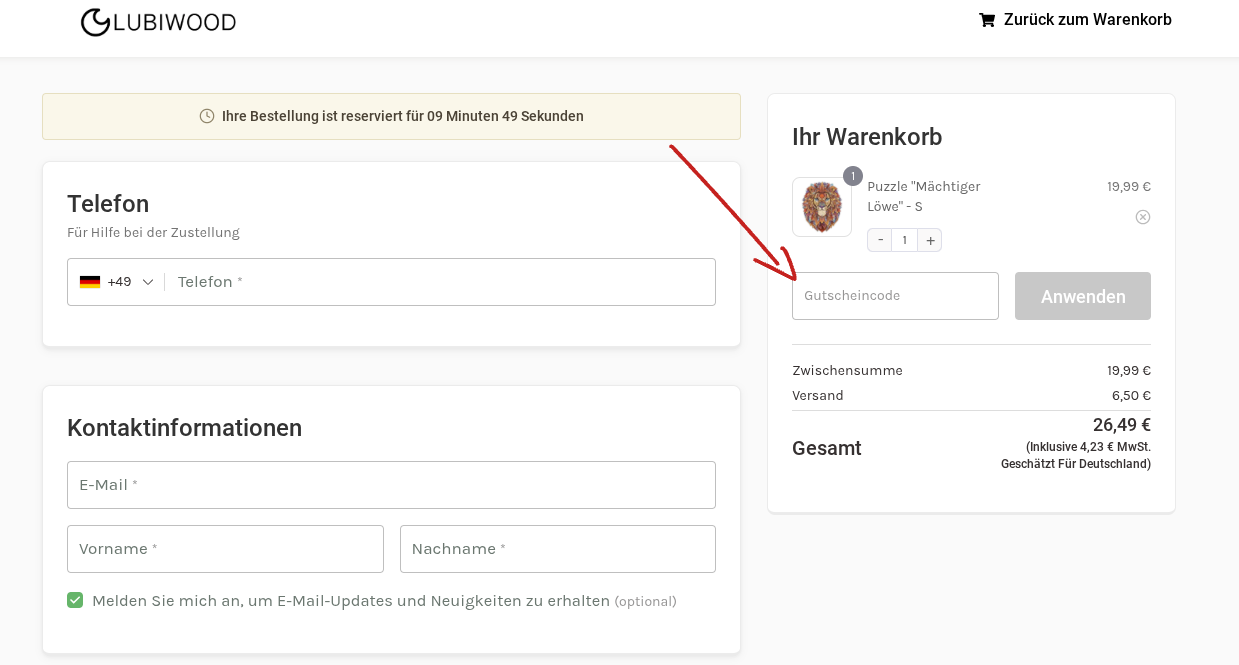Go back via Zurück zum Warenkorb
Image resolution: width=1239 pixels, height=665 pixels.
coord(1075,20)
